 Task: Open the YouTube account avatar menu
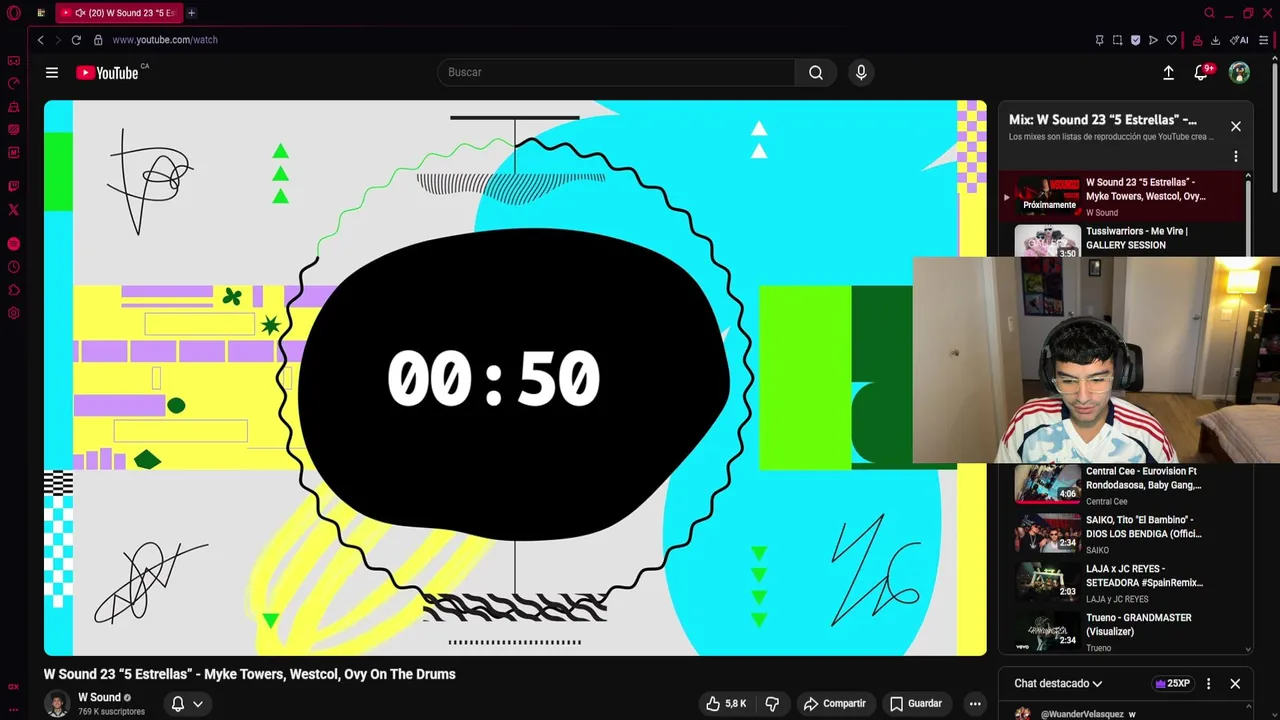pyautogui.click(x=1239, y=72)
